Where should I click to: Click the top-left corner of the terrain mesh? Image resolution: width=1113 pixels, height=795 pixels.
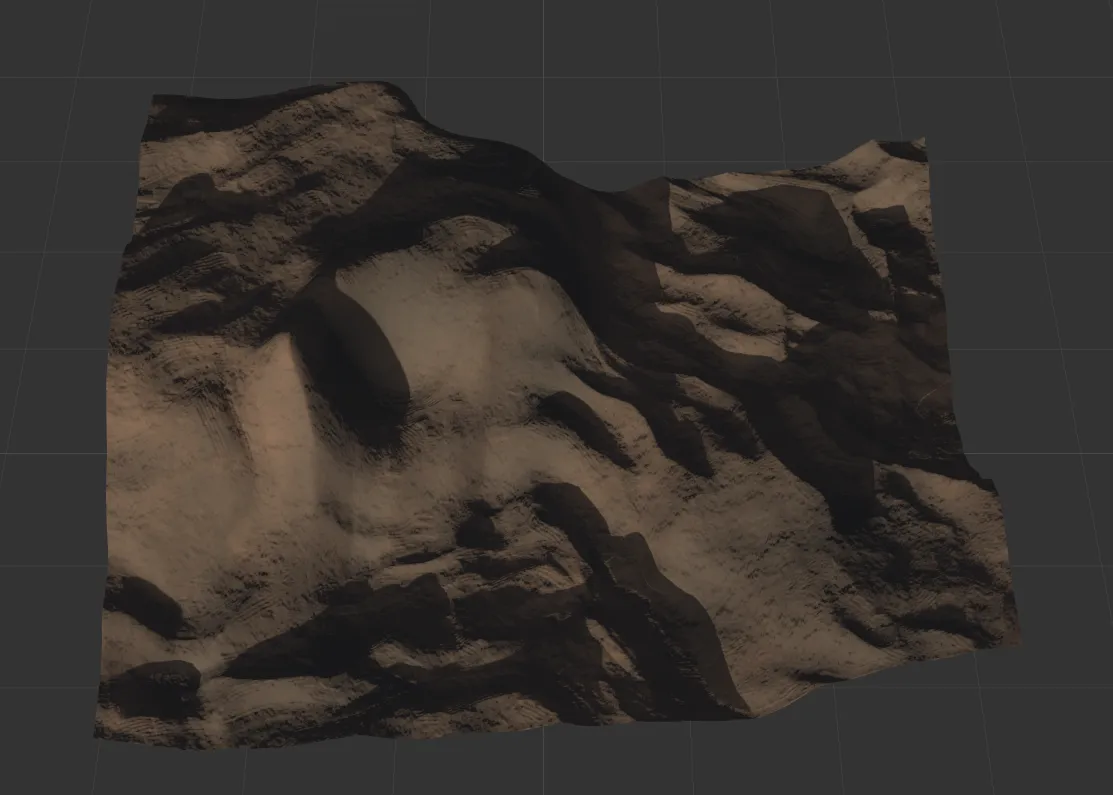(154, 99)
